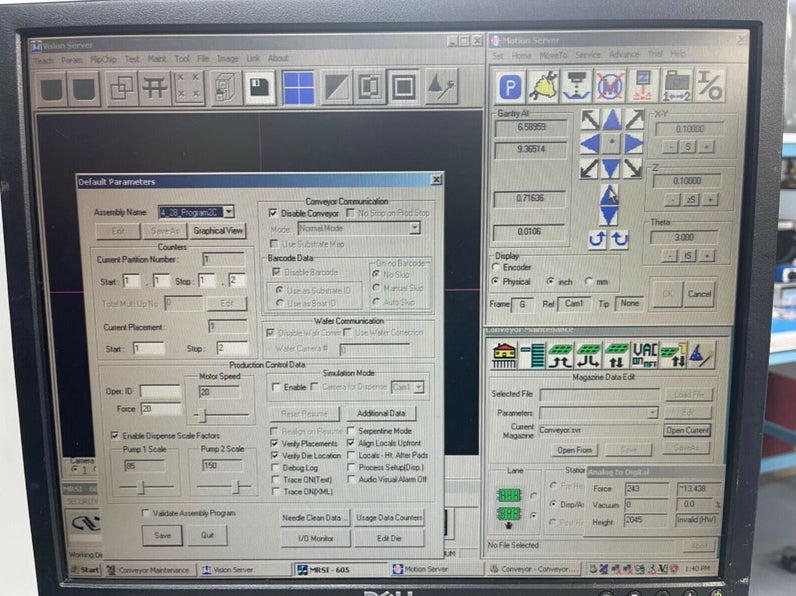Open the Maint menu in Vision Server
This screenshot has width=796, height=596.
click(157, 59)
